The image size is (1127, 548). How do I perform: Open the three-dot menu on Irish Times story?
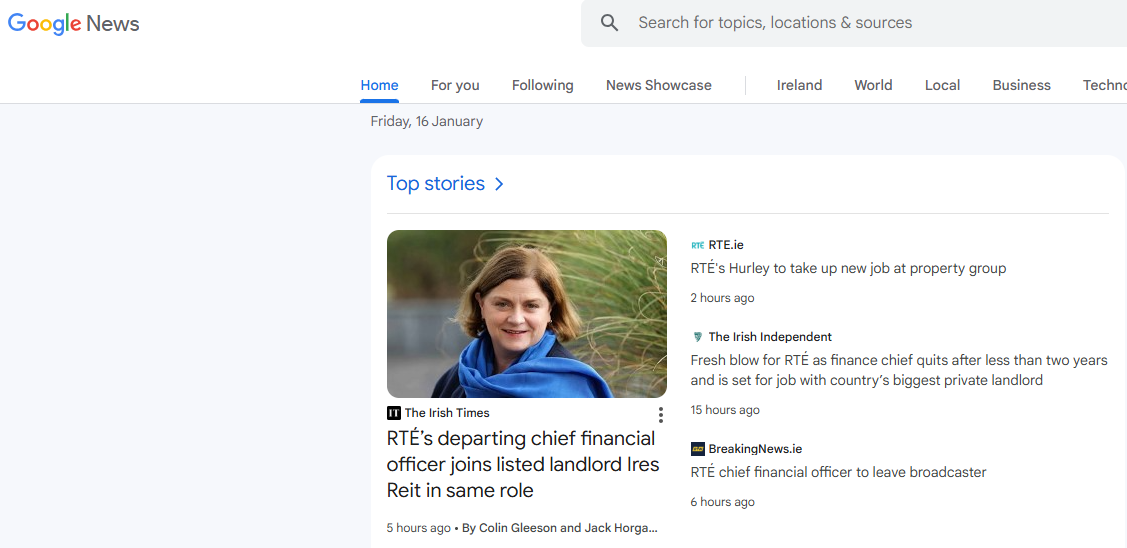coord(660,415)
